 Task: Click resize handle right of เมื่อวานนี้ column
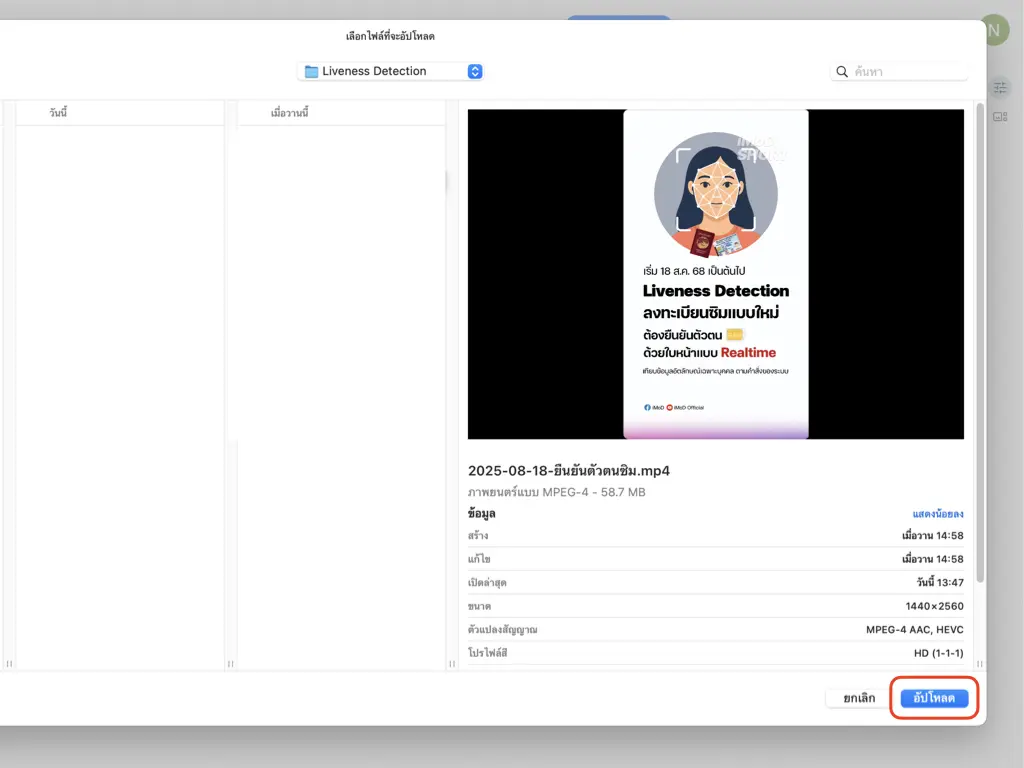pos(451,664)
